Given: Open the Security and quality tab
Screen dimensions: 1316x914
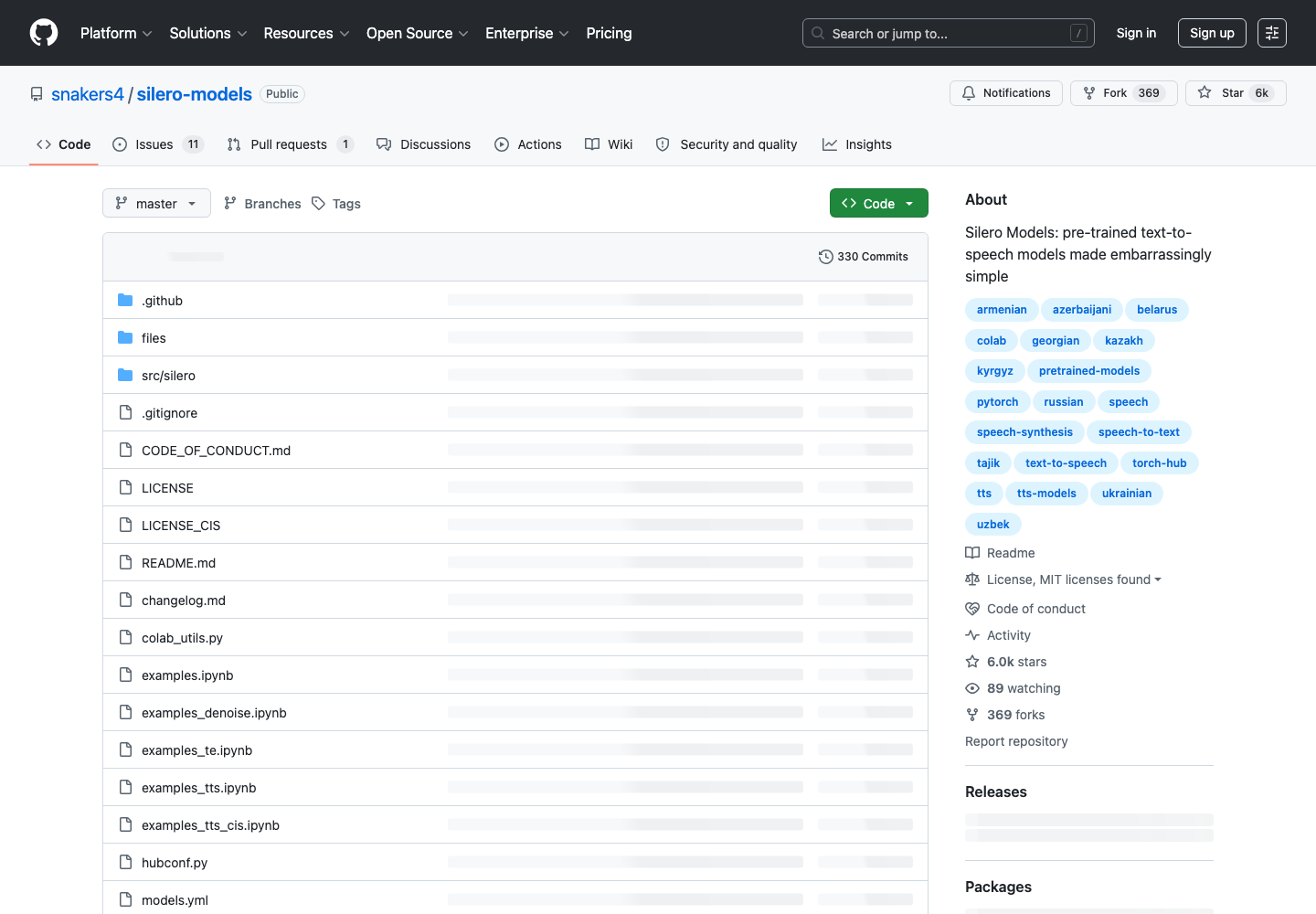Looking at the screenshot, I should (727, 144).
